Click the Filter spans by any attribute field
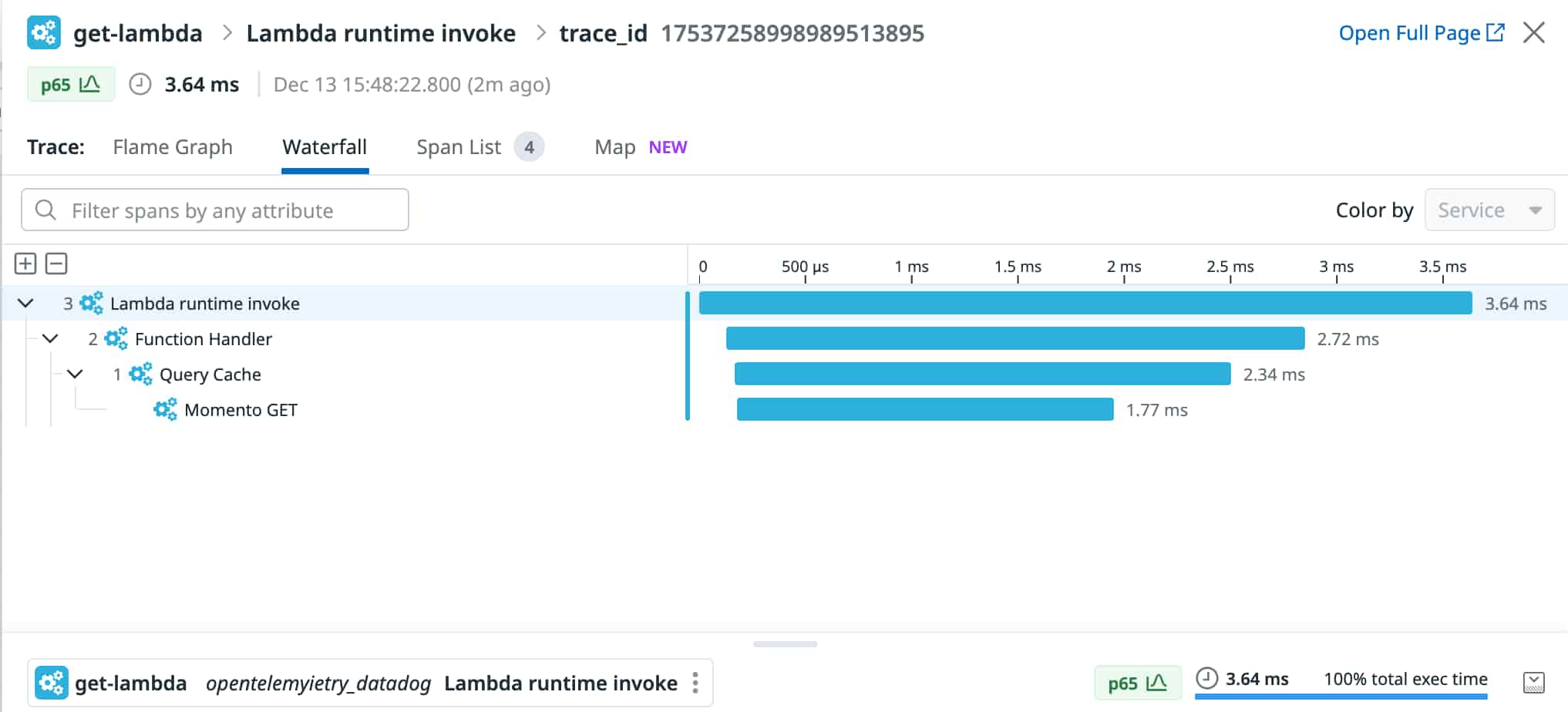This screenshot has width=1568, height=712. (215, 210)
